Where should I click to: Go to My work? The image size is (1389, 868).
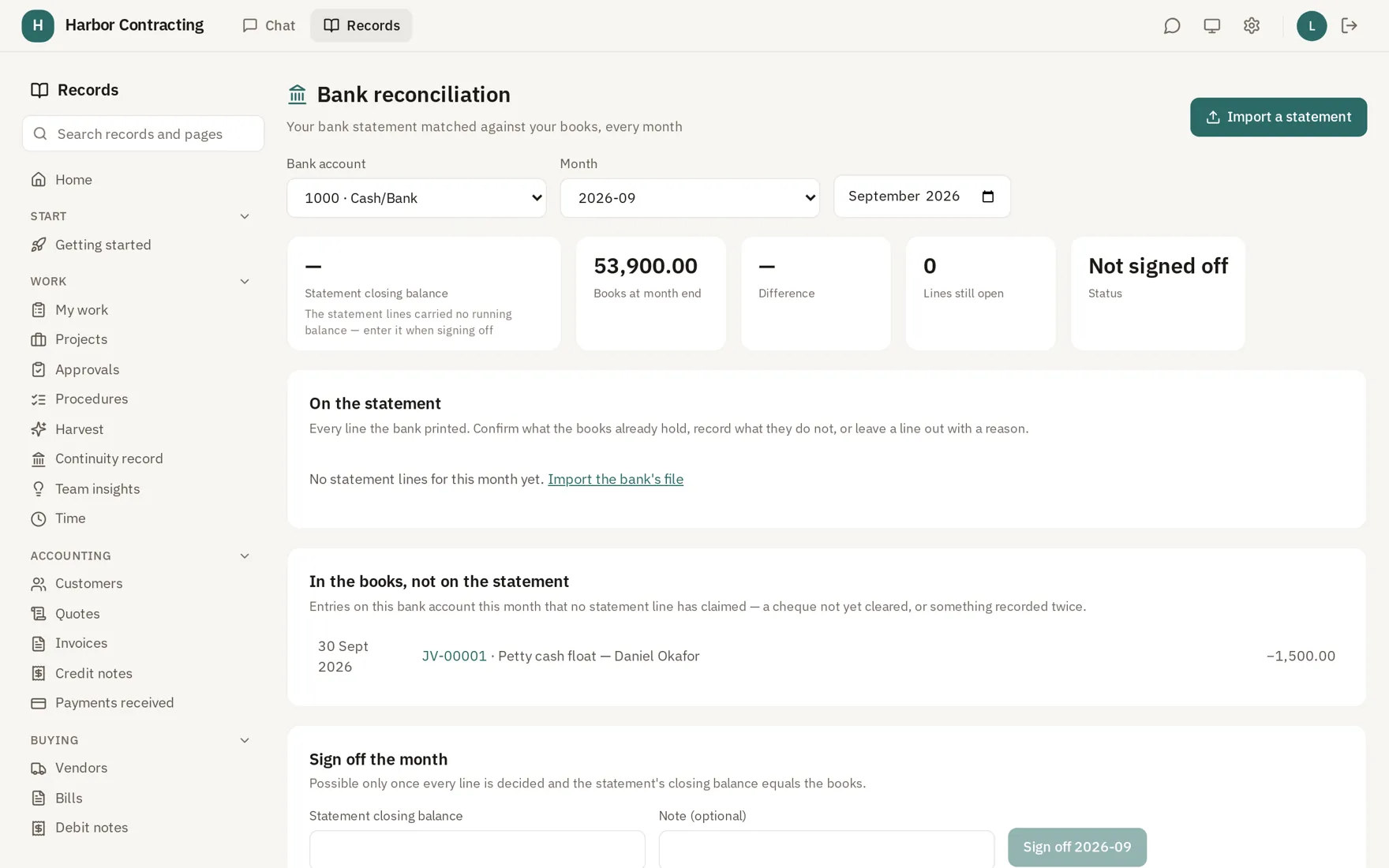tap(143, 310)
